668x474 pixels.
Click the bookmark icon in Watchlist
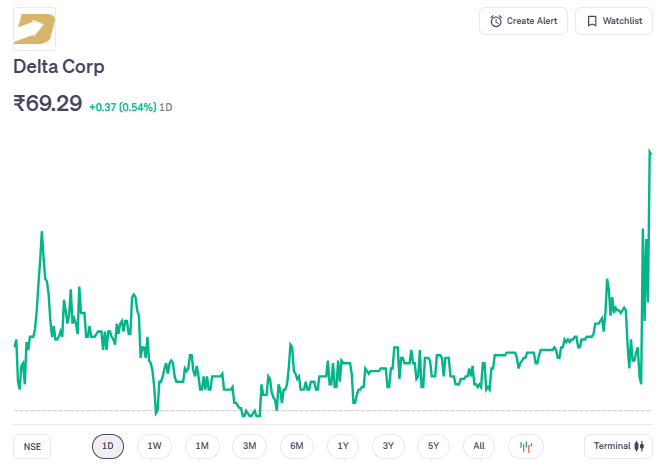592,21
